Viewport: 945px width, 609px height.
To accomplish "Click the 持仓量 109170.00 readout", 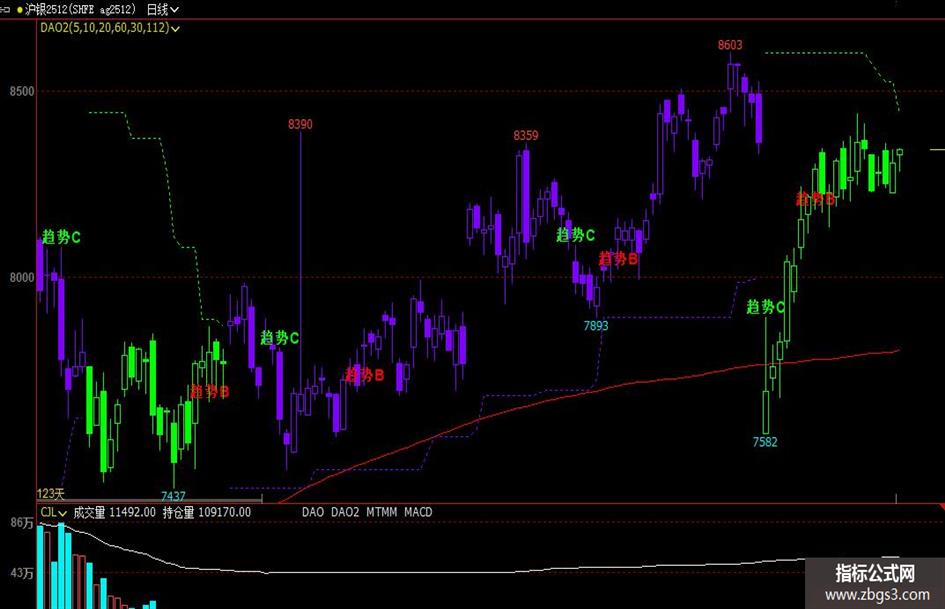I will point(207,513).
